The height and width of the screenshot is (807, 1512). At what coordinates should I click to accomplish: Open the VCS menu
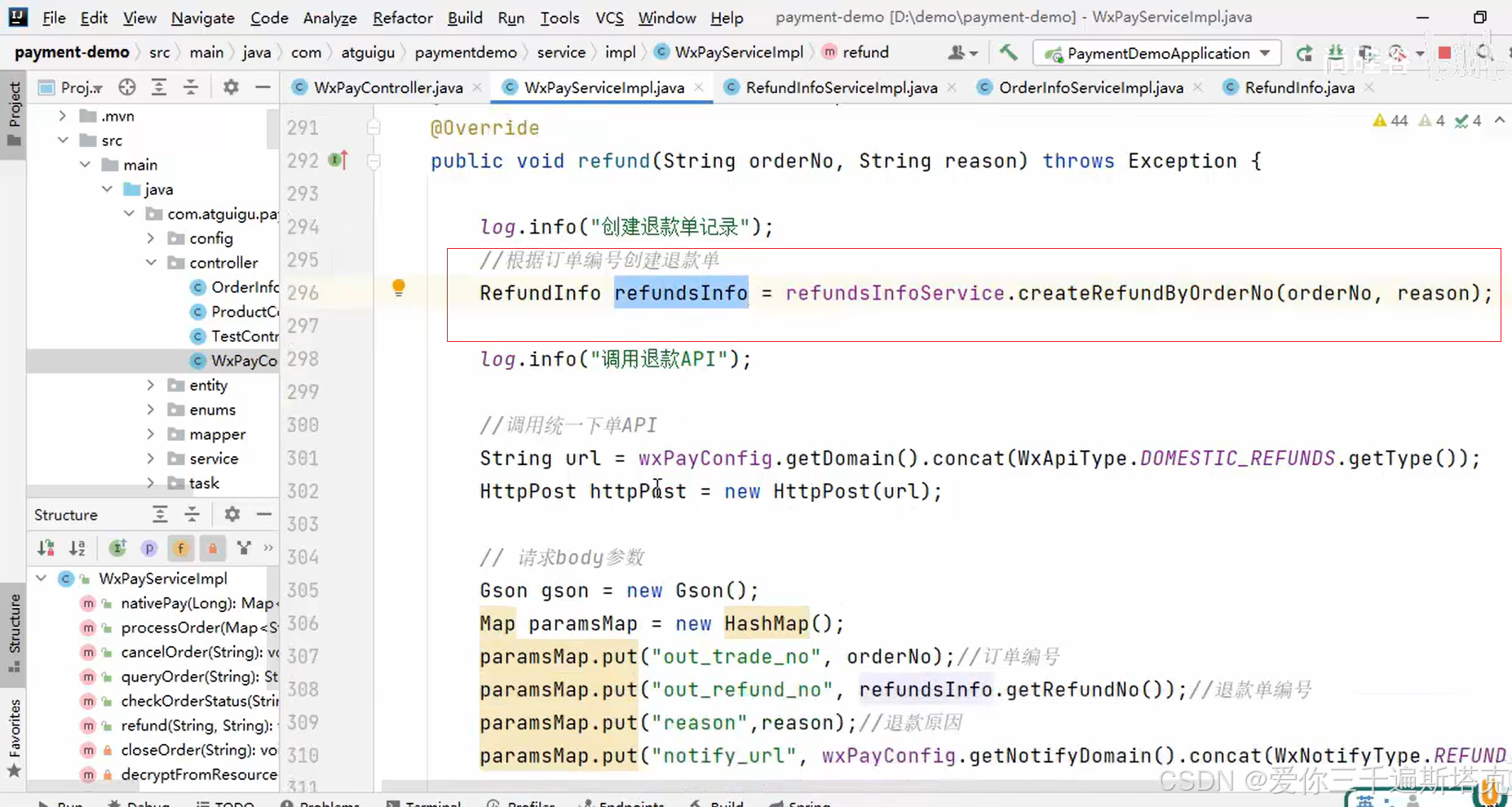(x=609, y=17)
